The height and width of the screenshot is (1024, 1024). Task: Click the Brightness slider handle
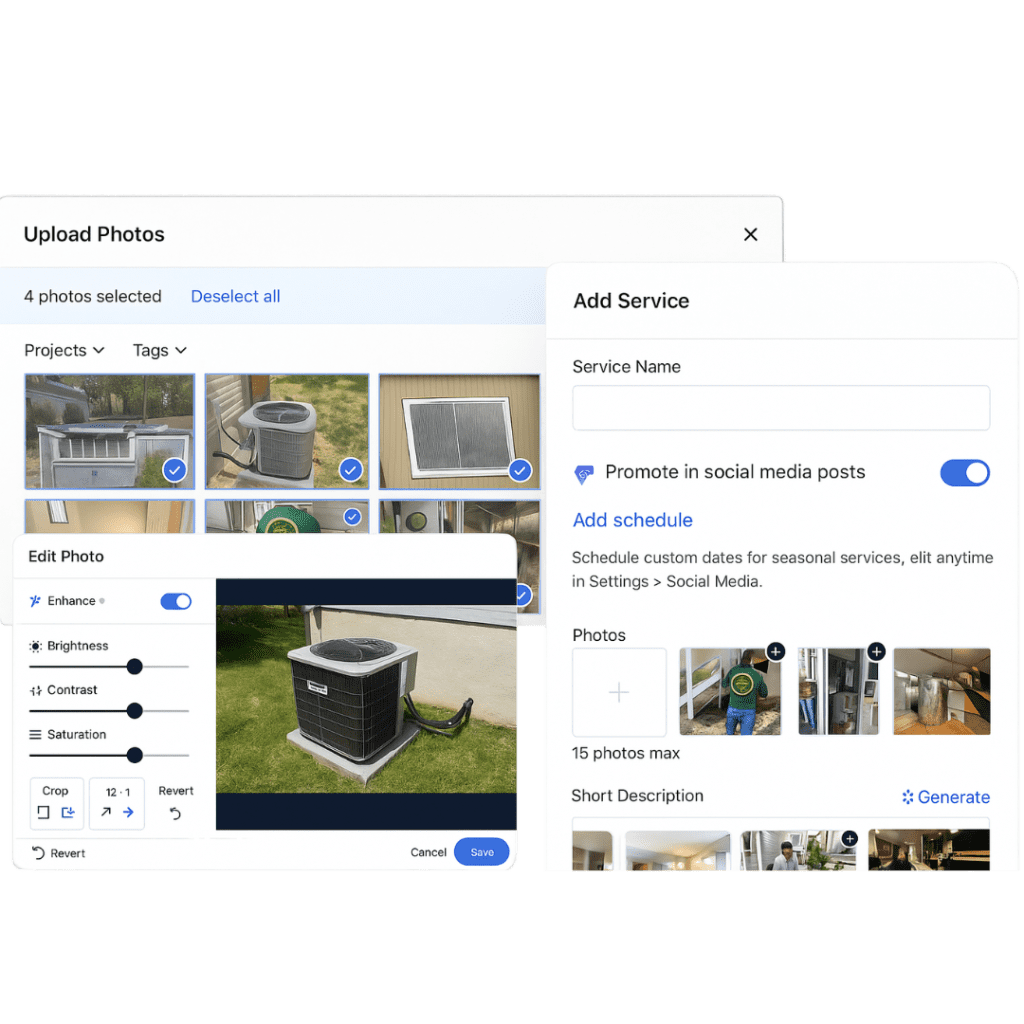pyautogui.click(x=134, y=667)
